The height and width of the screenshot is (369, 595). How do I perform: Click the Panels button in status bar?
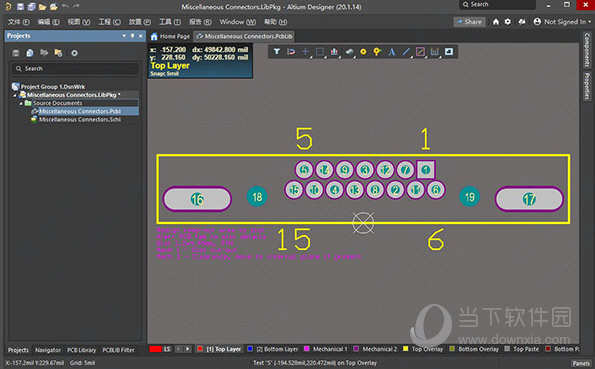tap(581, 363)
